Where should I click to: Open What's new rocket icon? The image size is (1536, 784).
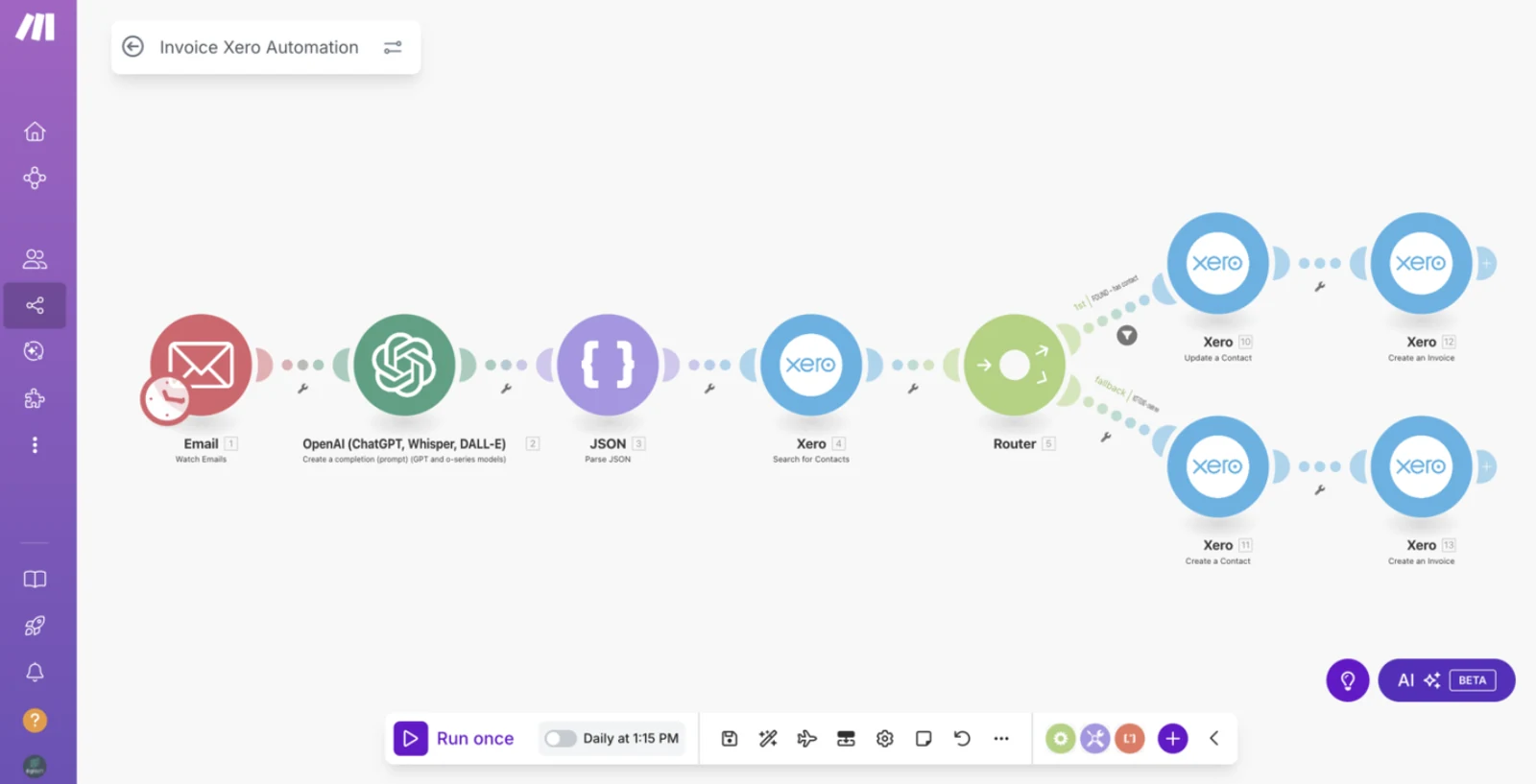[x=35, y=626]
